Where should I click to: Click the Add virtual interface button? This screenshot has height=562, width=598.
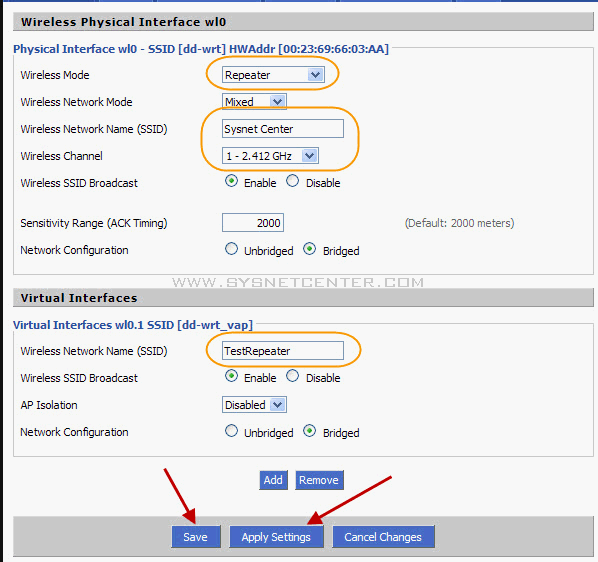[x=273, y=480]
